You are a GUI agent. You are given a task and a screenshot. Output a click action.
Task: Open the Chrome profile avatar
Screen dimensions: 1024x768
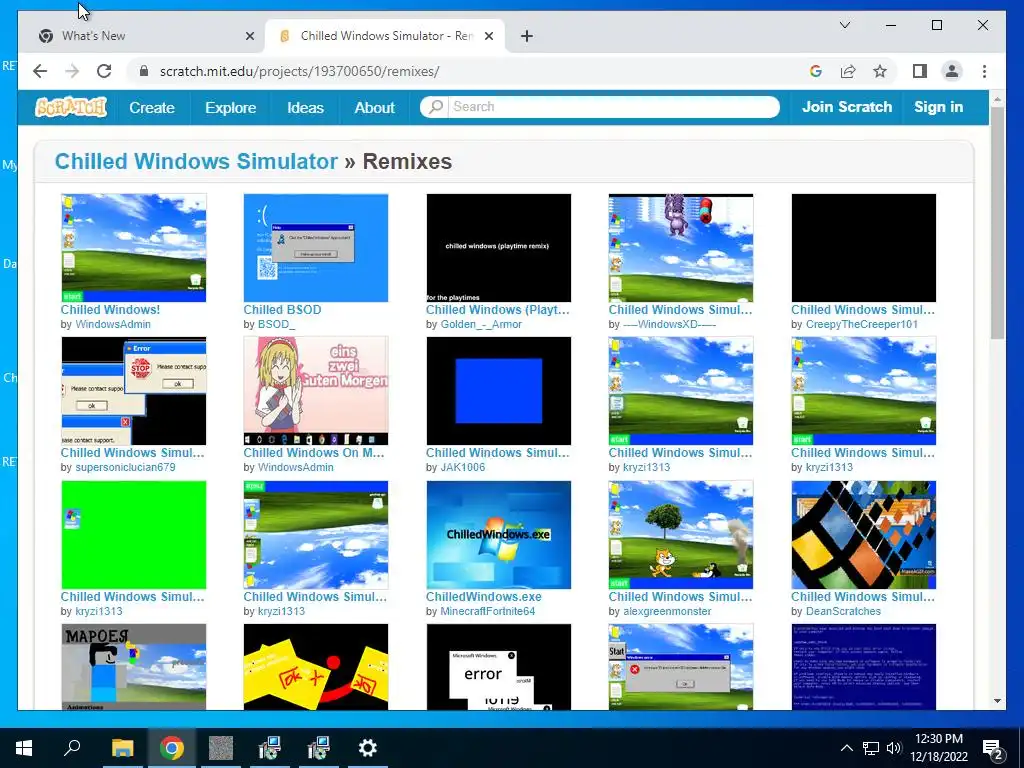[x=952, y=71]
